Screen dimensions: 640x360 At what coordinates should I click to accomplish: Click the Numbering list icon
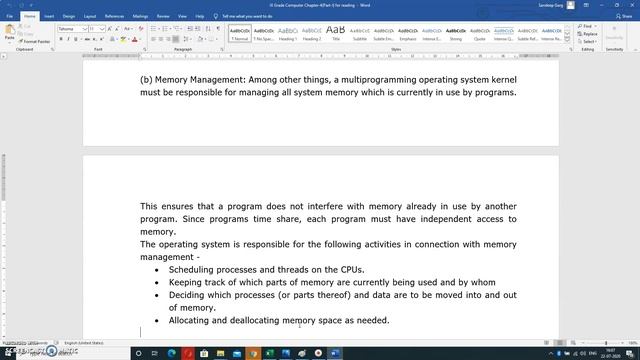pyautogui.click(x=166, y=29)
